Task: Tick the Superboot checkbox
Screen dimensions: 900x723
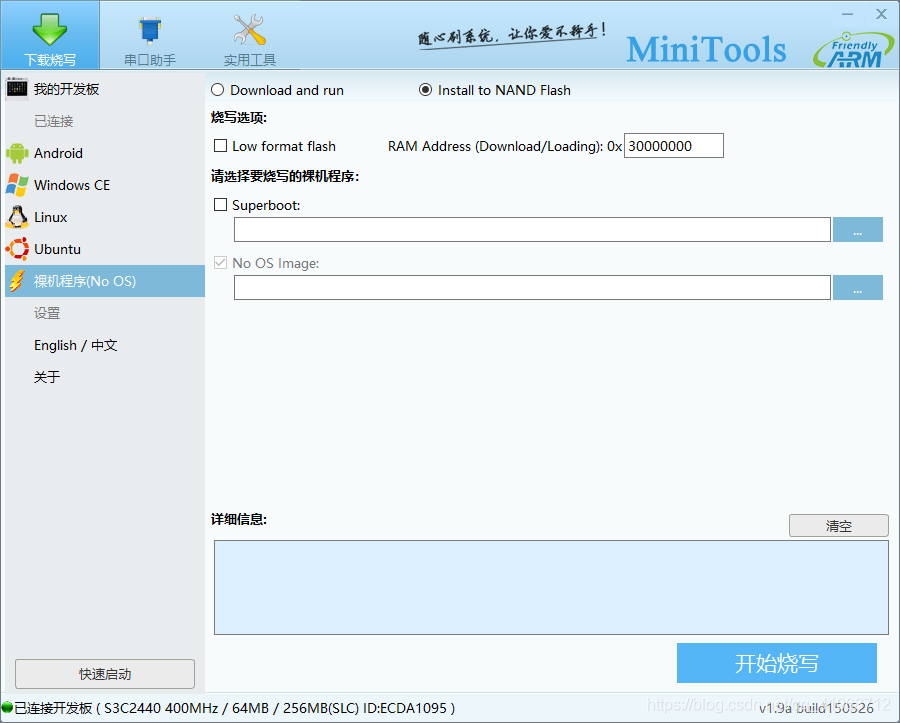Action: pyautogui.click(x=220, y=205)
